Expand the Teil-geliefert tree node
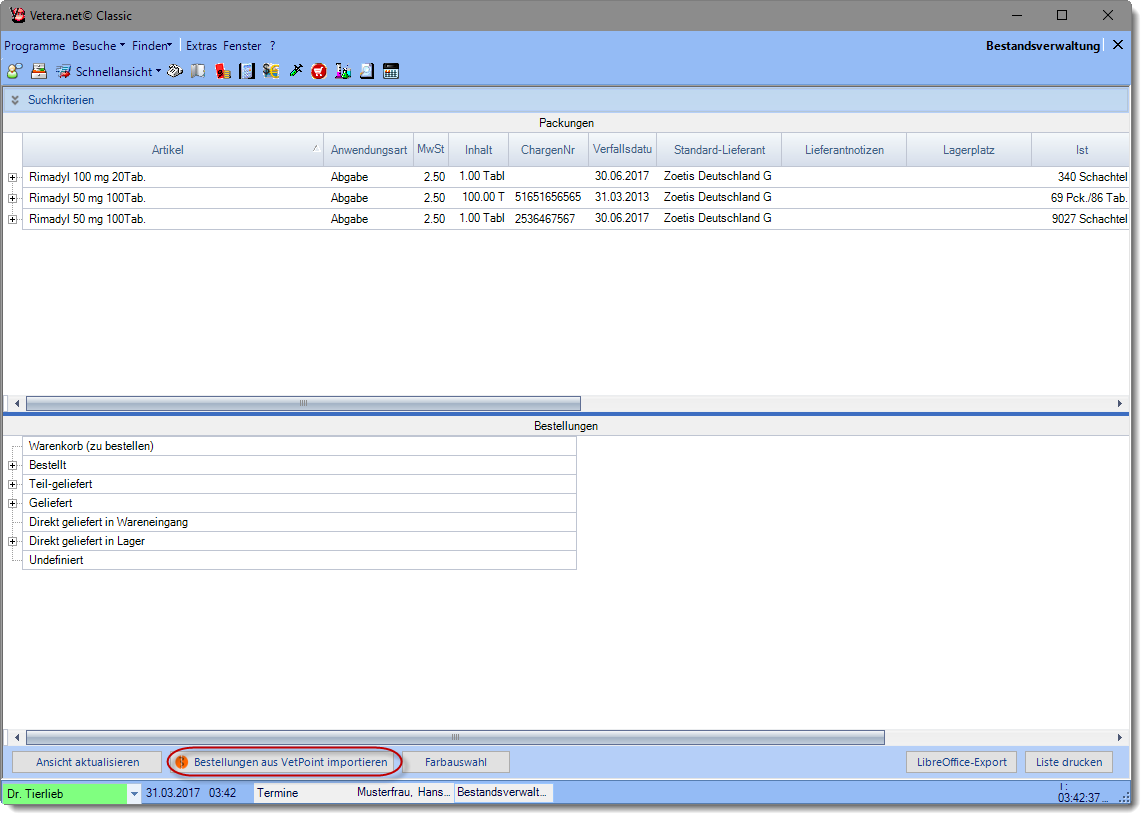Viewport: 1147px width, 820px height. pyautogui.click(x=13, y=485)
